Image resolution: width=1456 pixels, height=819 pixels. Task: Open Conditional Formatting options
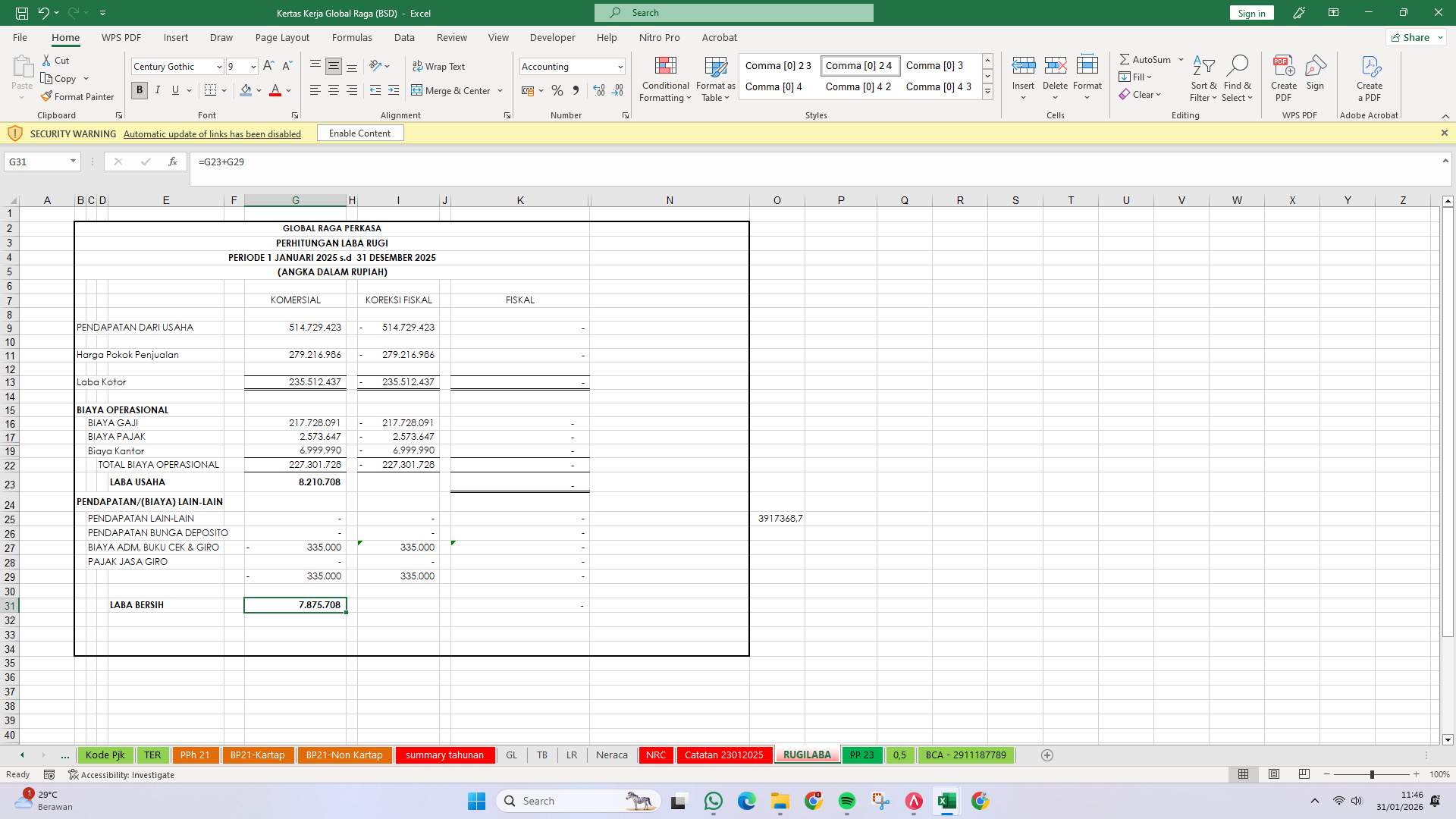pyautogui.click(x=665, y=79)
